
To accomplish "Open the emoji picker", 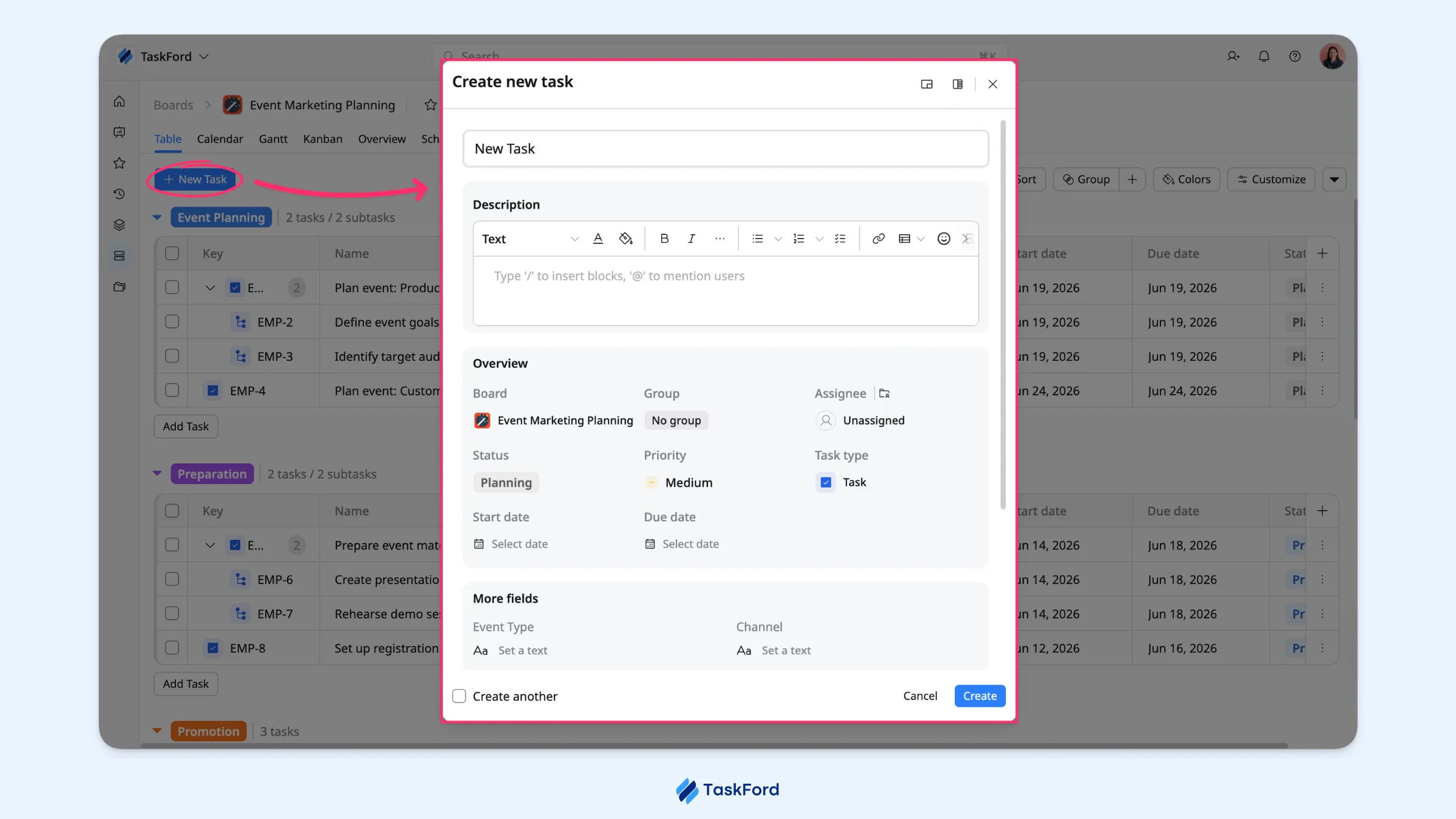I will tap(943, 238).
